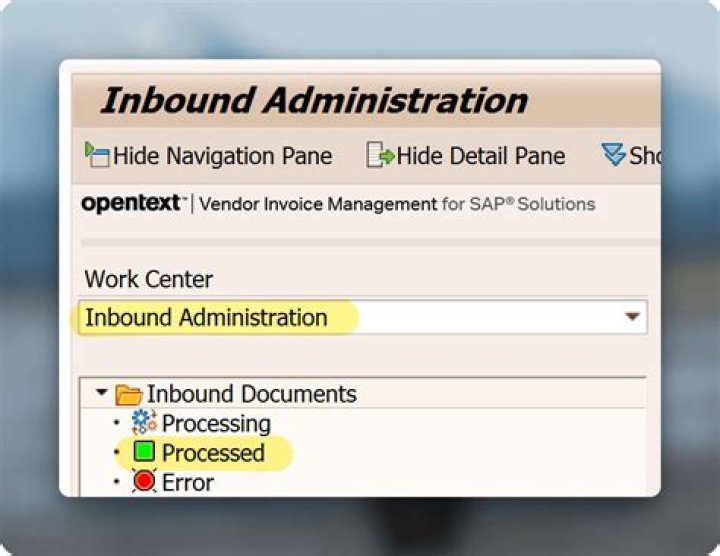Click the Processing gears icon
Viewport: 720px width, 556px height.
click(x=144, y=422)
